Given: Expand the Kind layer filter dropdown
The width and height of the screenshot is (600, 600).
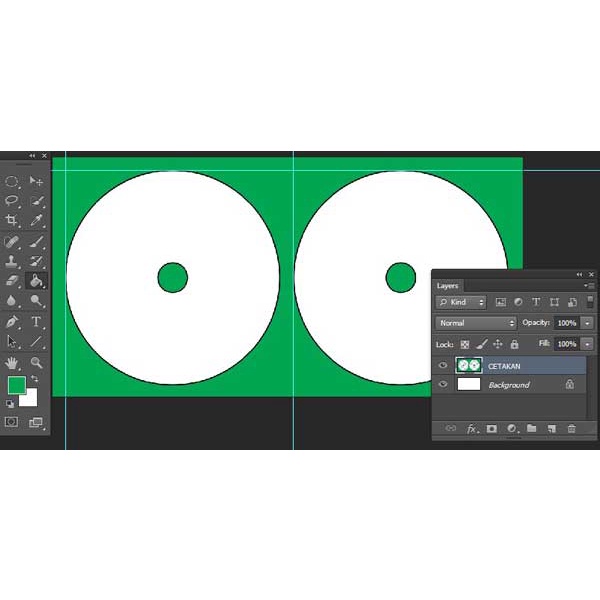Looking at the screenshot, I should 461,302.
